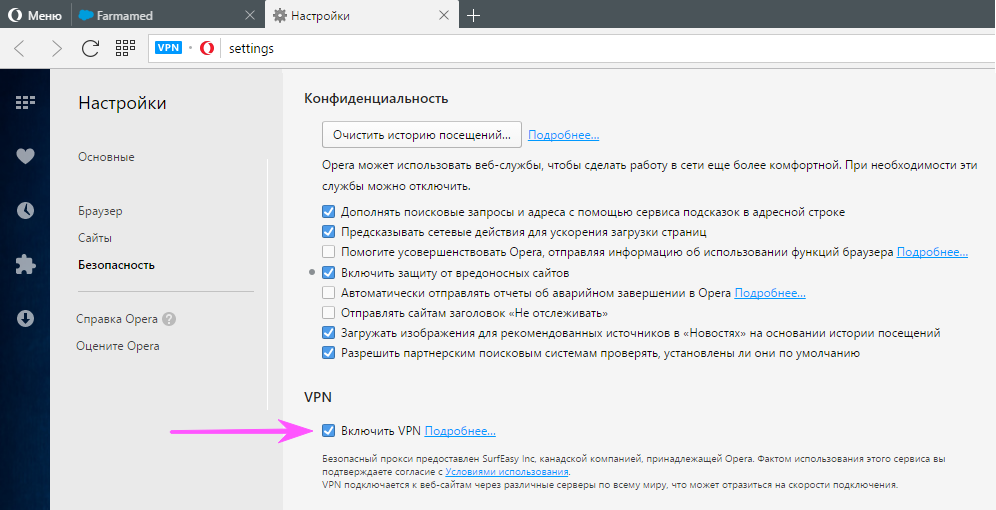Screen dimensions: 996x510
Task: Open the Opera Меню button
Action: 35,16
